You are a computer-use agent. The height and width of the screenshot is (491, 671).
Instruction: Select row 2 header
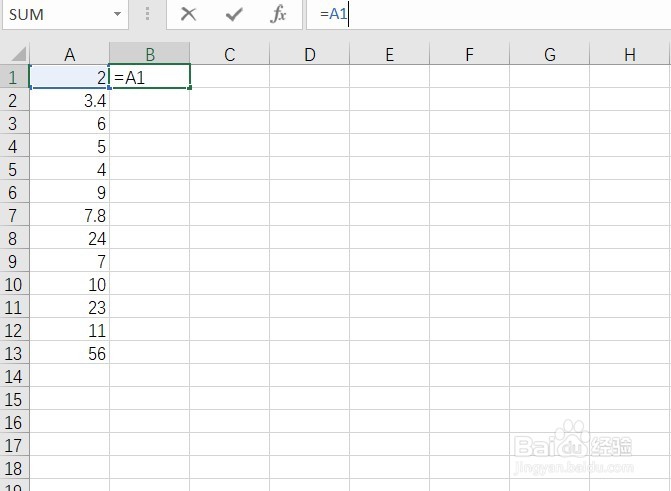[14, 100]
